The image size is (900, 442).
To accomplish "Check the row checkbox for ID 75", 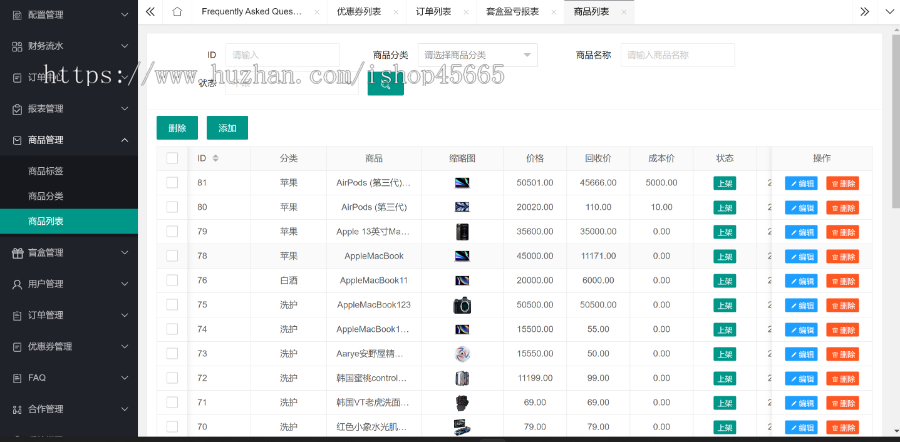I will point(172,305).
